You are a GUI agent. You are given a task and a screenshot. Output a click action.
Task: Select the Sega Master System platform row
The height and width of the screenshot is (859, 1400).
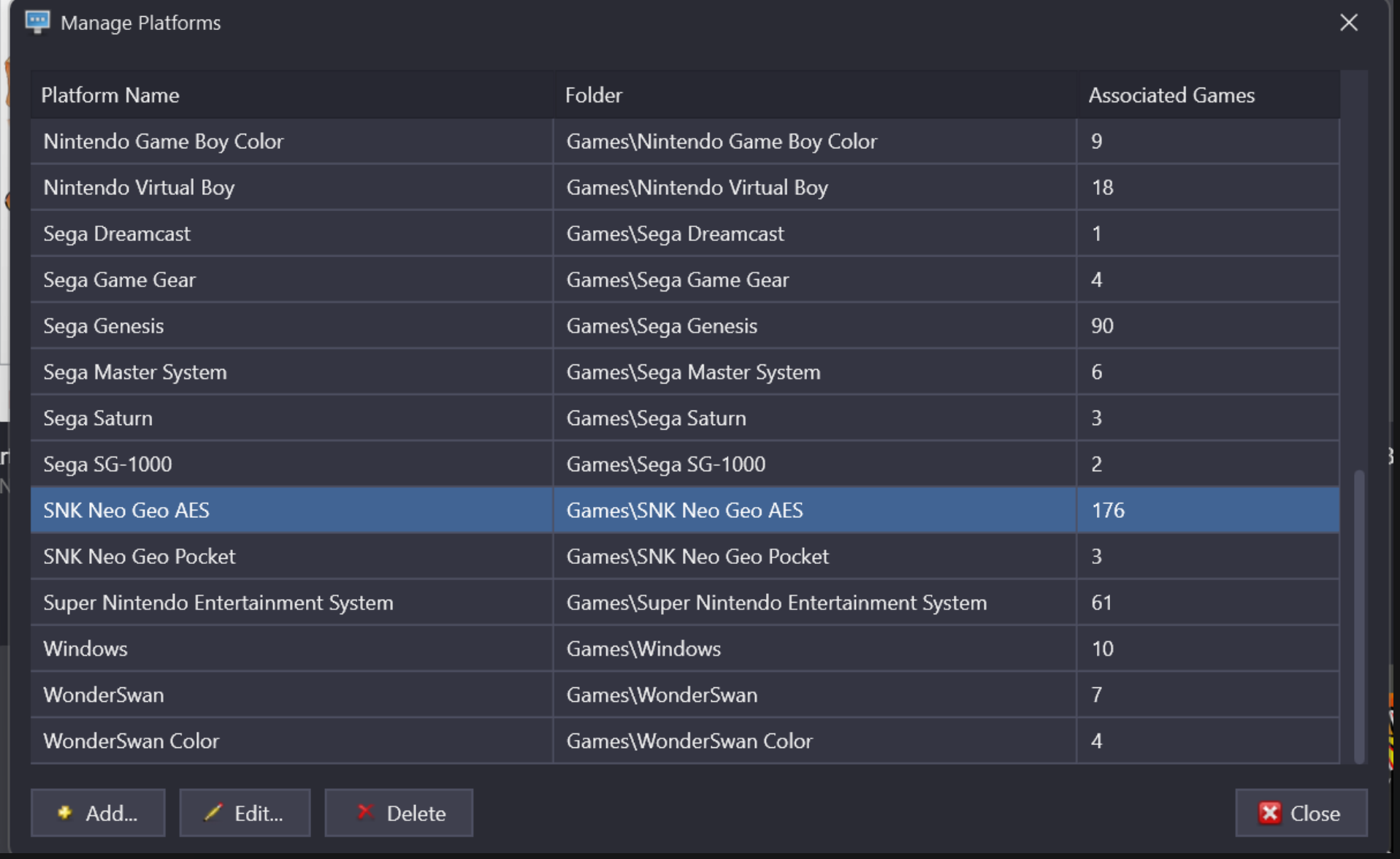tap(685, 372)
